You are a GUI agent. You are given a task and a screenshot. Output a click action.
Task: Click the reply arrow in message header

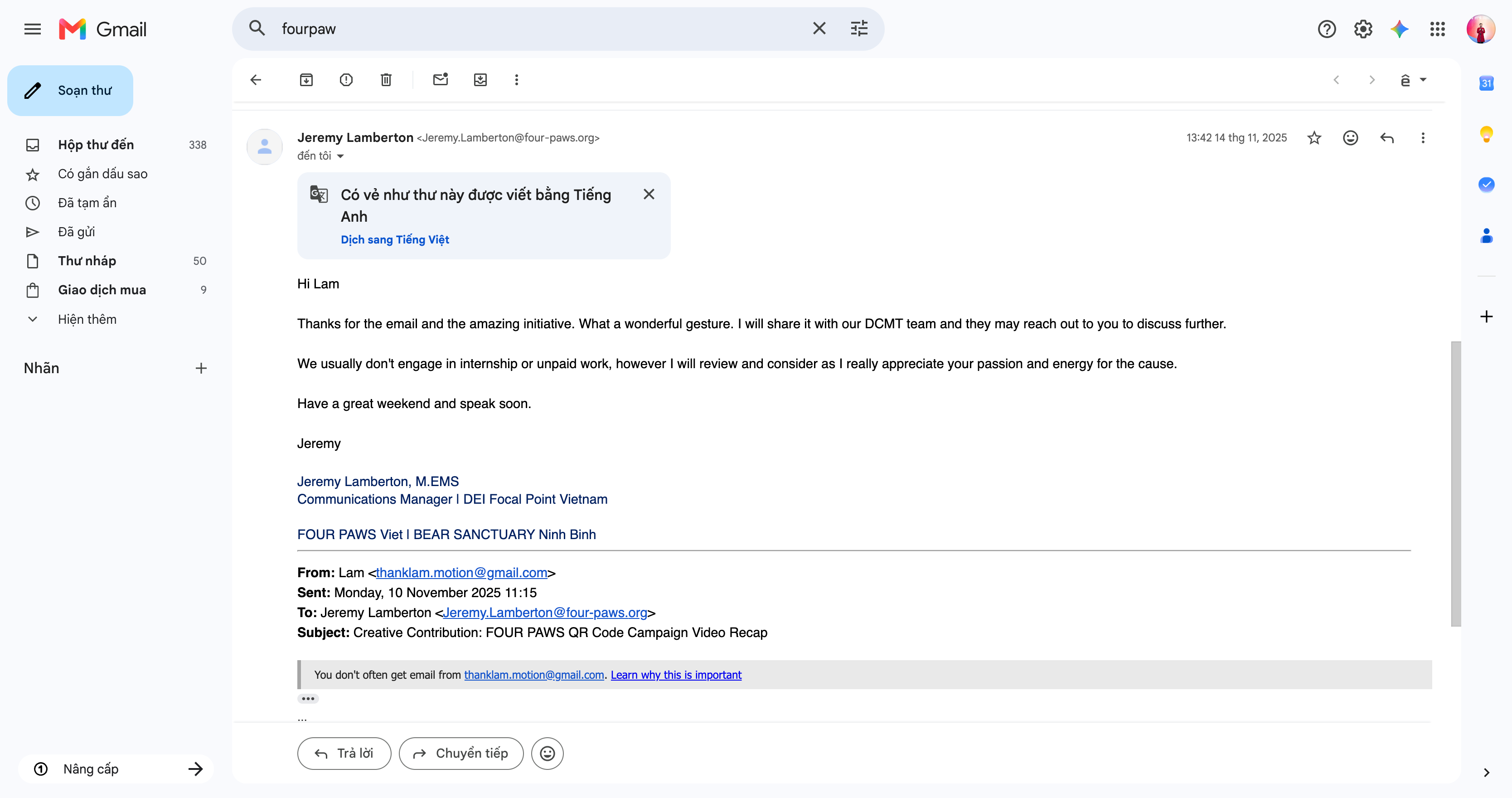coord(1387,138)
